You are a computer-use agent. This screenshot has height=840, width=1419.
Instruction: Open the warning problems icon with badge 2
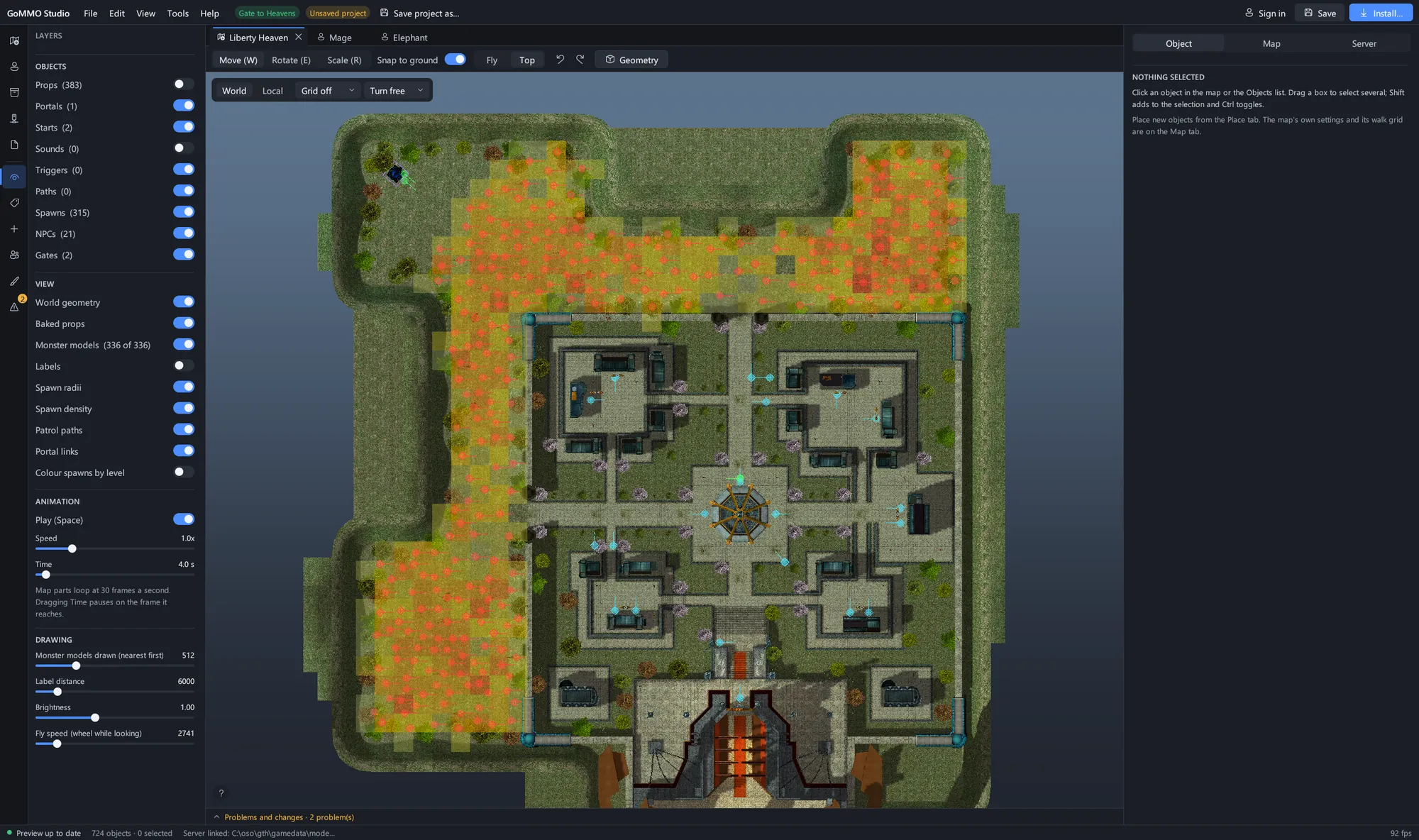(x=14, y=306)
